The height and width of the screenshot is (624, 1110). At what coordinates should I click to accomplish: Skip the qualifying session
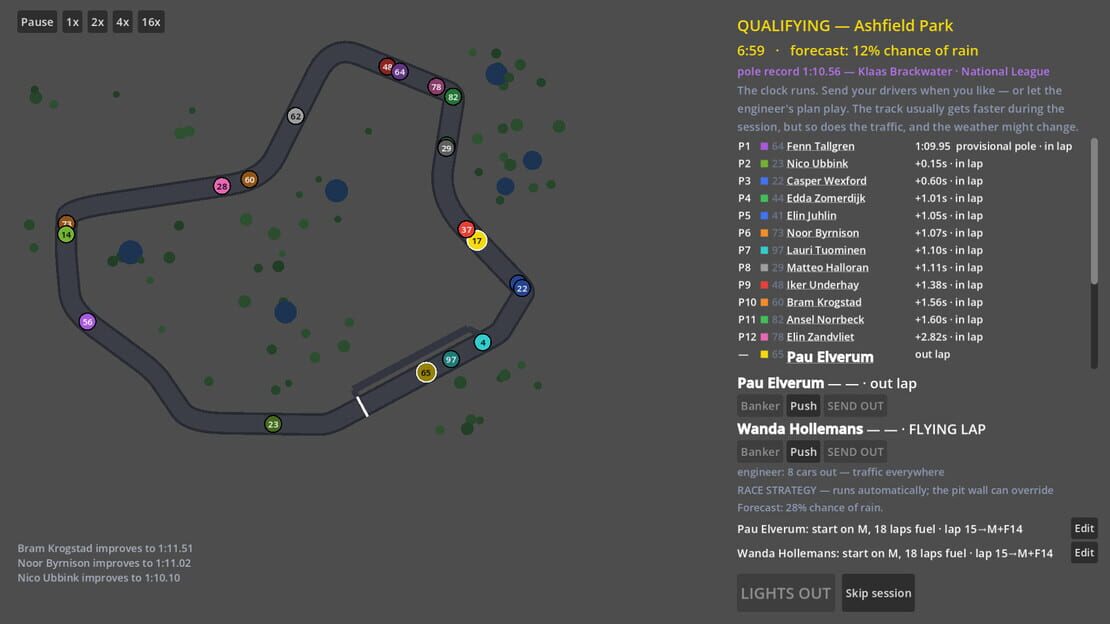(878, 593)
